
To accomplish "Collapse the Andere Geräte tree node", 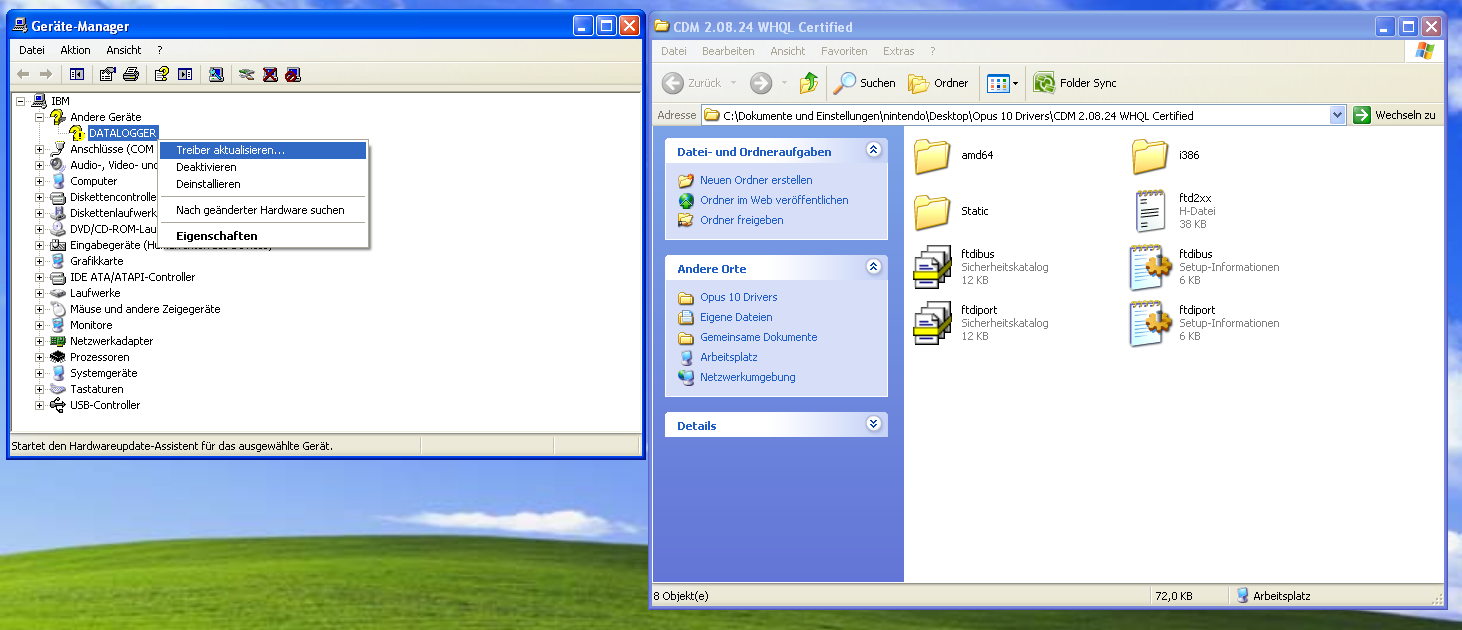I will [x=40, y=117].
